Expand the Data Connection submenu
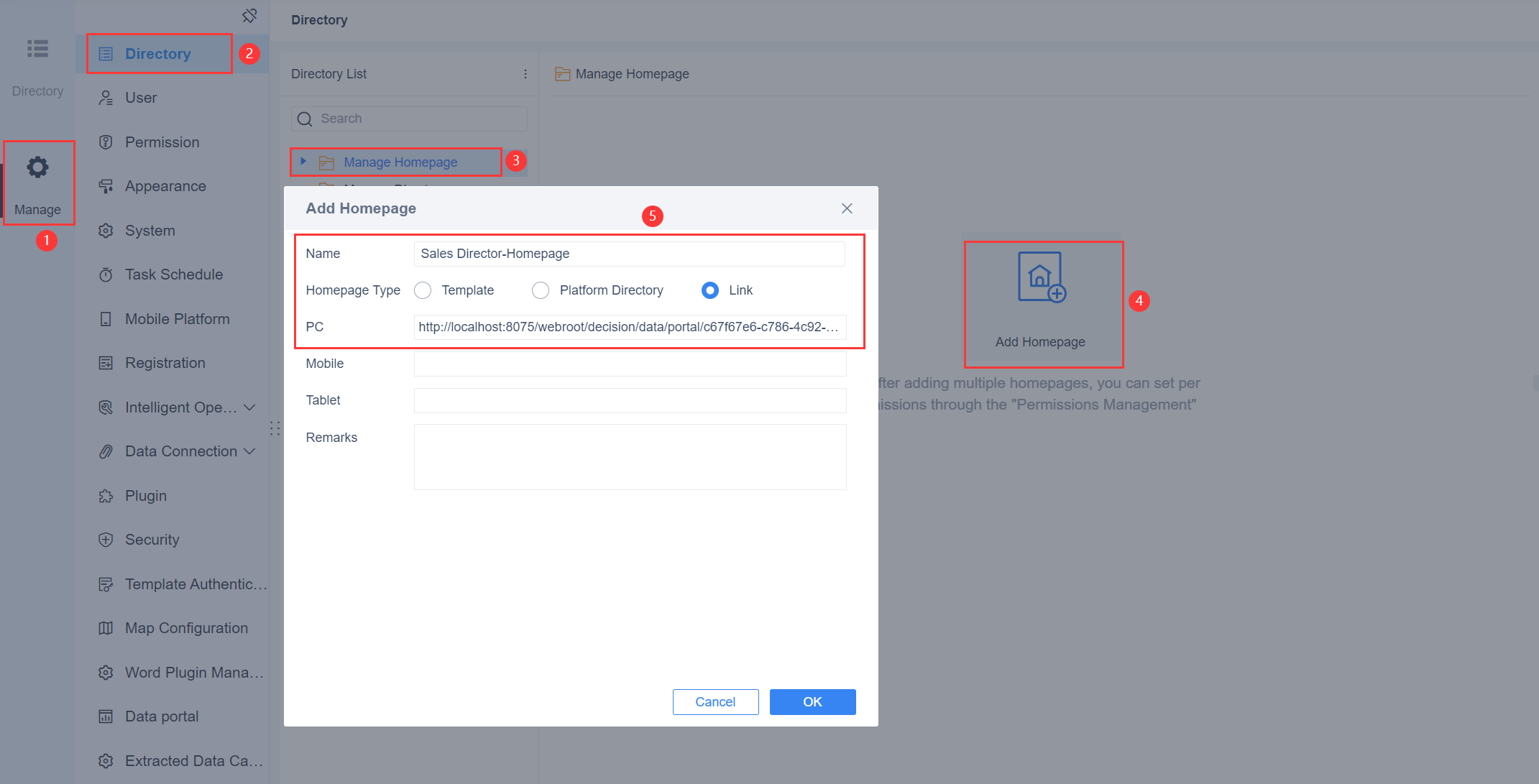The image size is (1539, 784). [x=251, y=451]
